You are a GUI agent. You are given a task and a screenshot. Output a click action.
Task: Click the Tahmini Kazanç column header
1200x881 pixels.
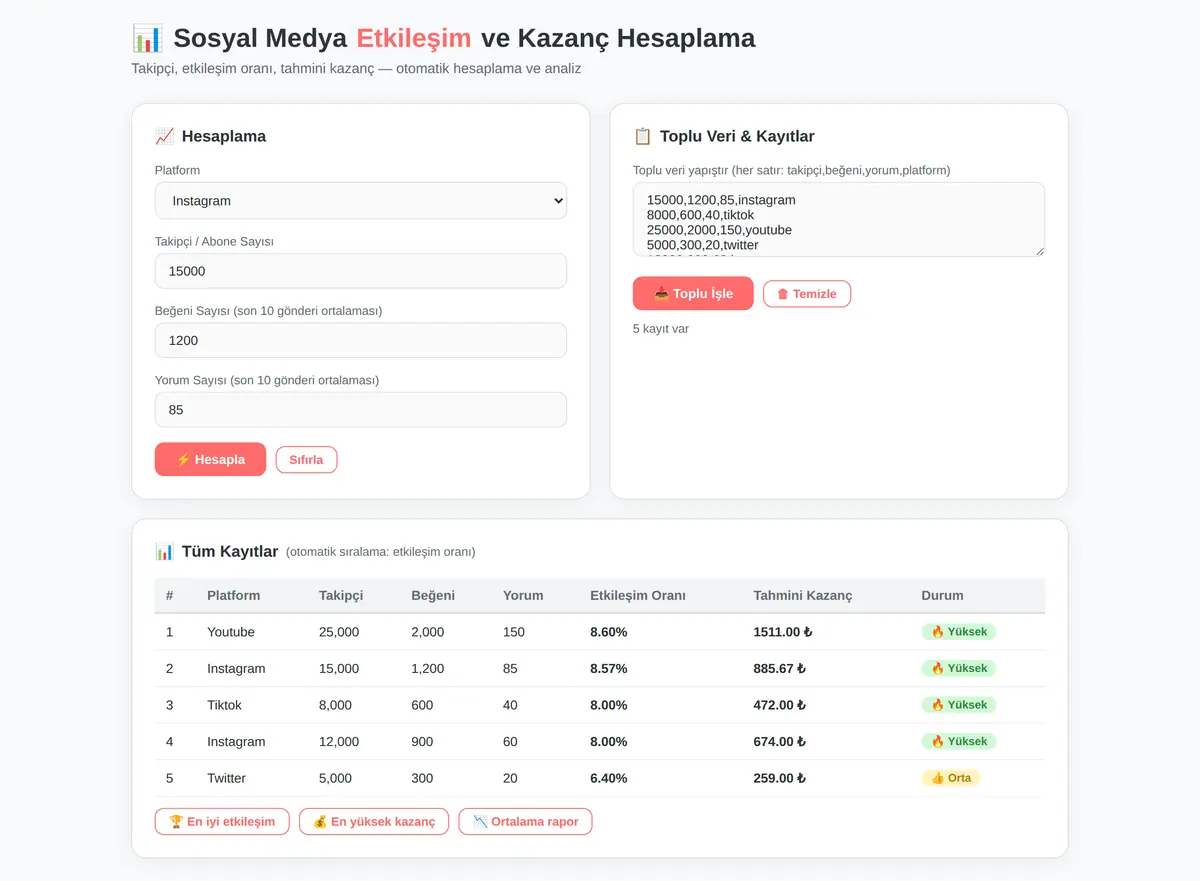pyautogui.click(x=803, y=595)
